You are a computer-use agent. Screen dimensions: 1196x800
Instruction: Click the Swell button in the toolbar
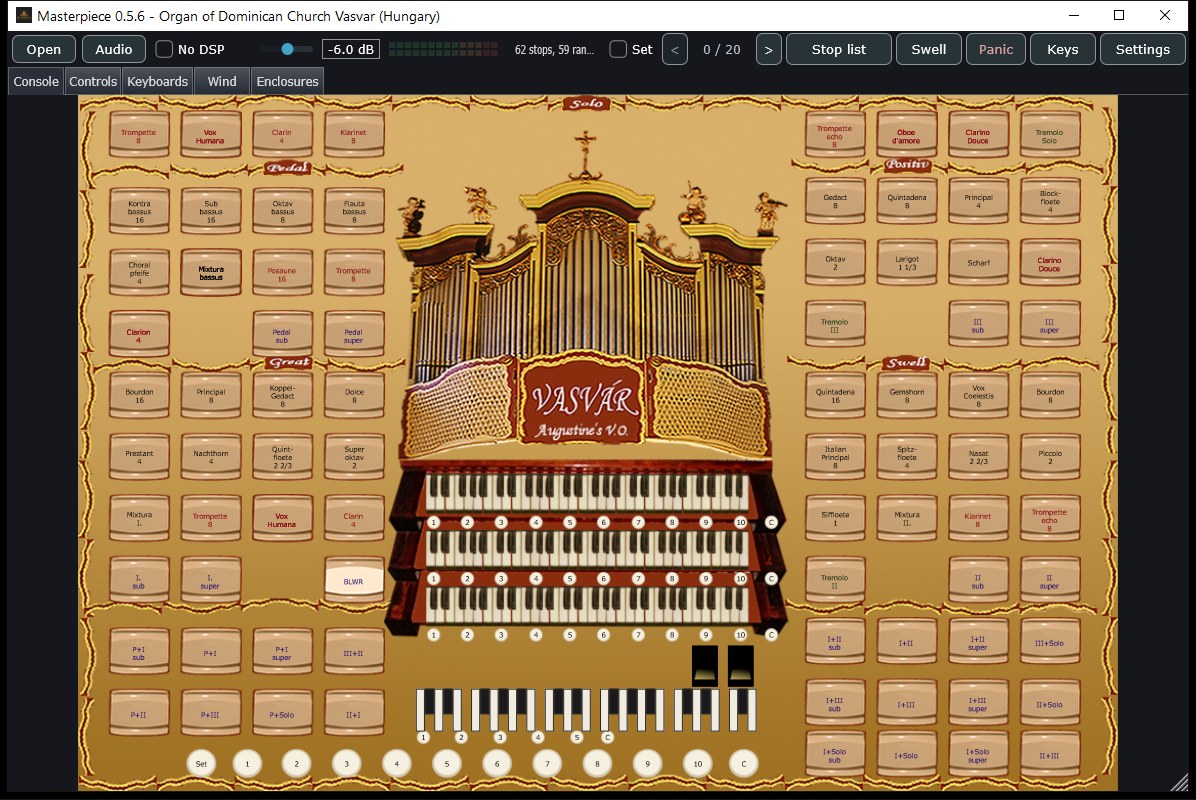928,50
